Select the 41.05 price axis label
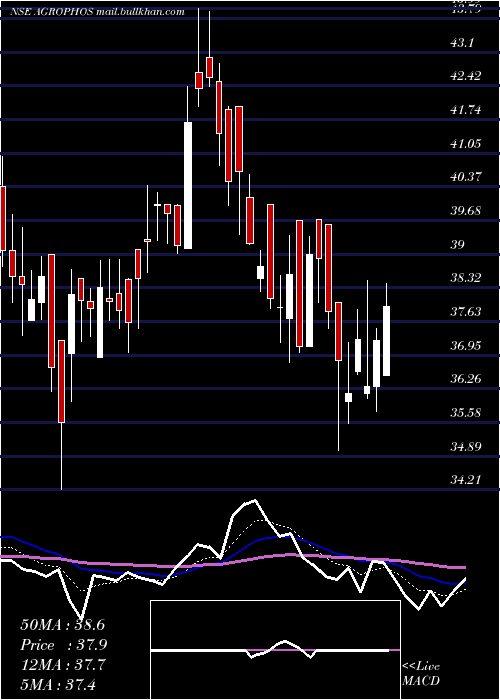Image resolution: width=500 pixels, height=700 pixels. (x=466, y=144)
